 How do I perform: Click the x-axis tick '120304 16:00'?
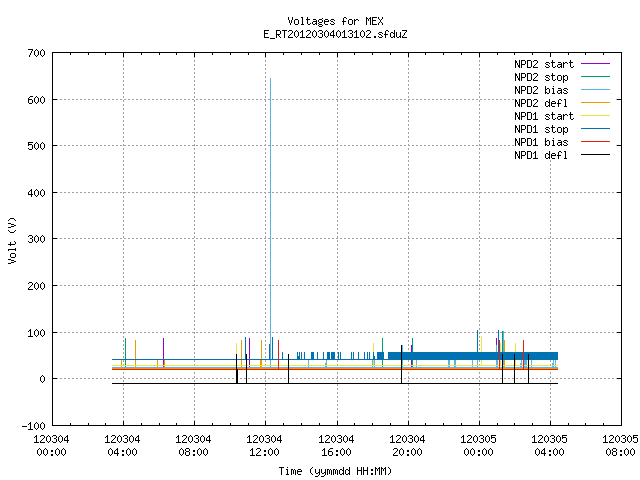(336, 446)
